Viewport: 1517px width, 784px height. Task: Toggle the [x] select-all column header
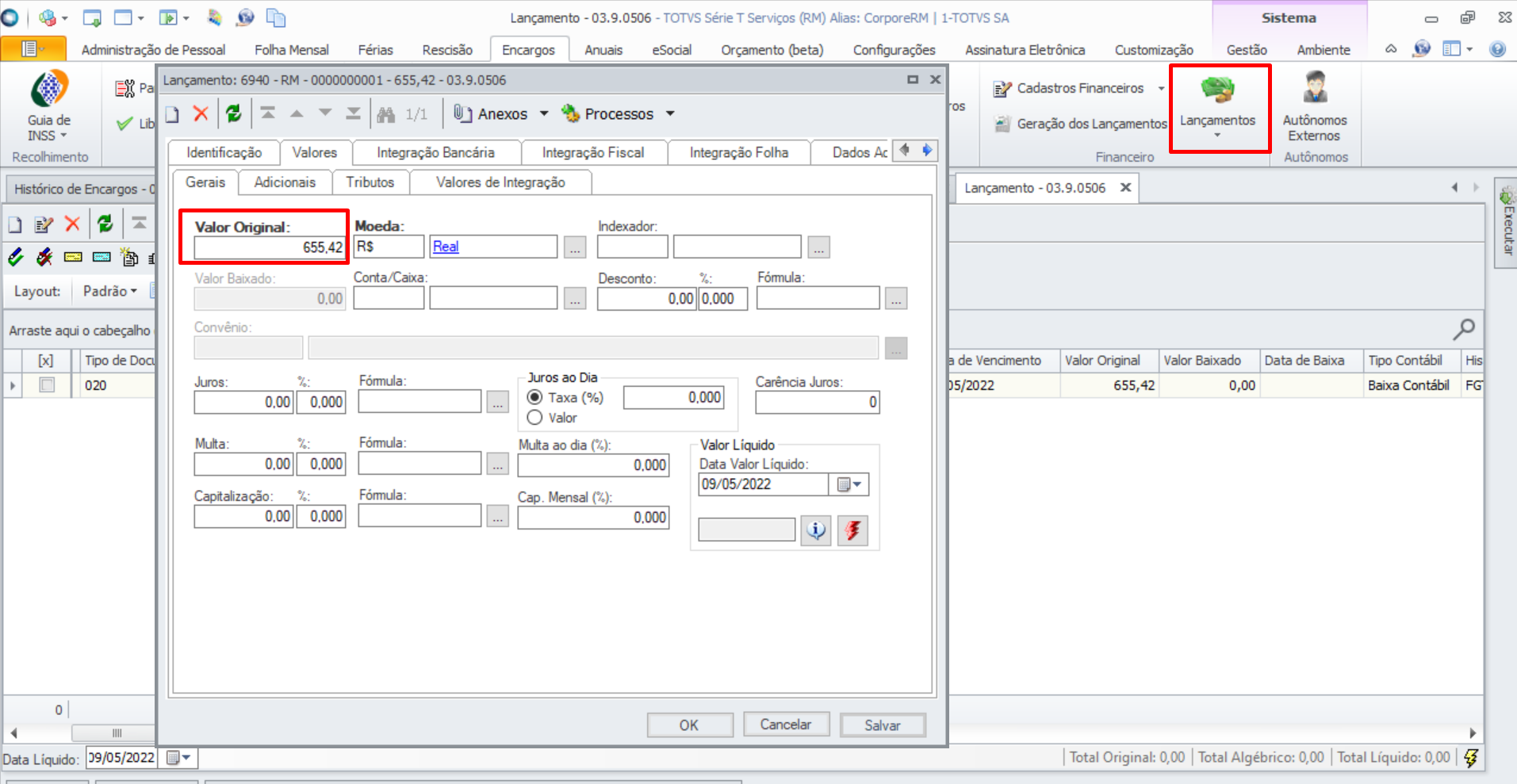point(46,361)
